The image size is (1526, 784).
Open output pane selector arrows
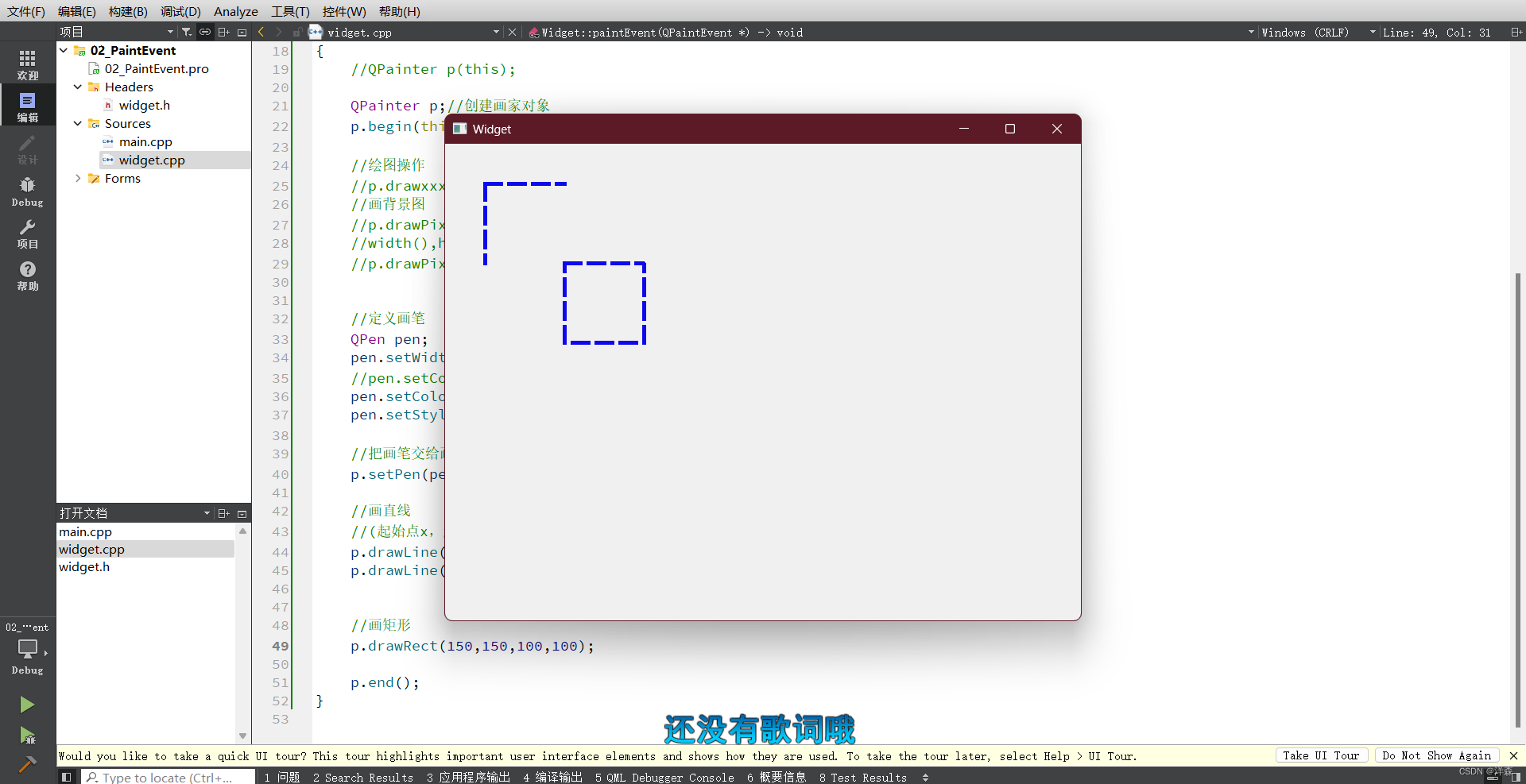pos(925,777)
